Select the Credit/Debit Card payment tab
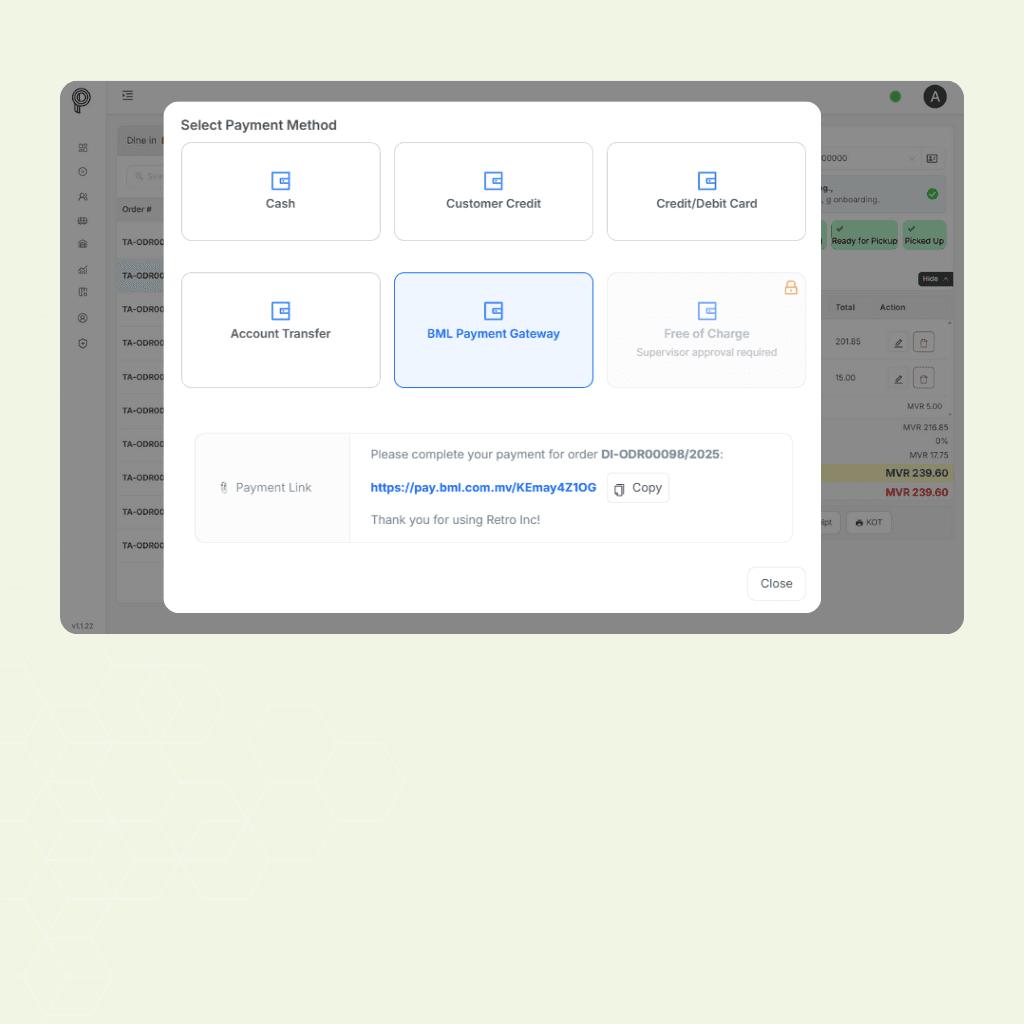 [x=706, y=191]
